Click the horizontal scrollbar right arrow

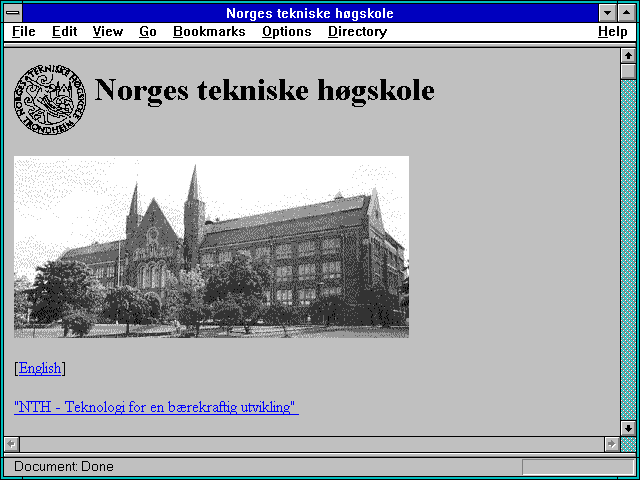[612, 444]
